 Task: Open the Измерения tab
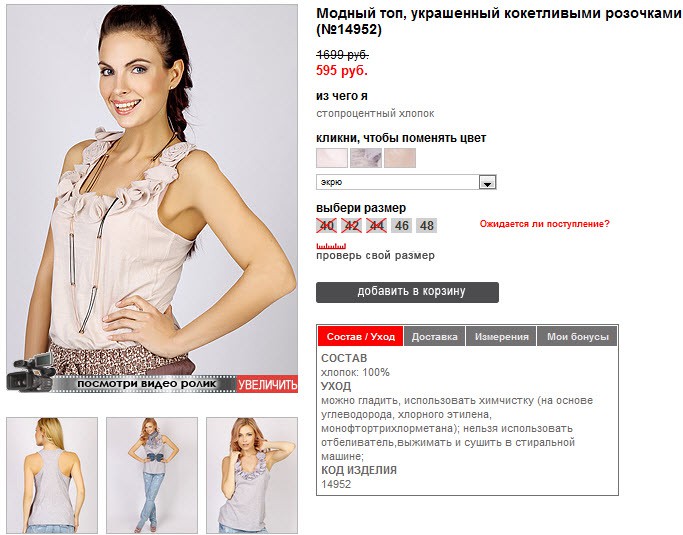pyautogui.click(x=501, y=336)
